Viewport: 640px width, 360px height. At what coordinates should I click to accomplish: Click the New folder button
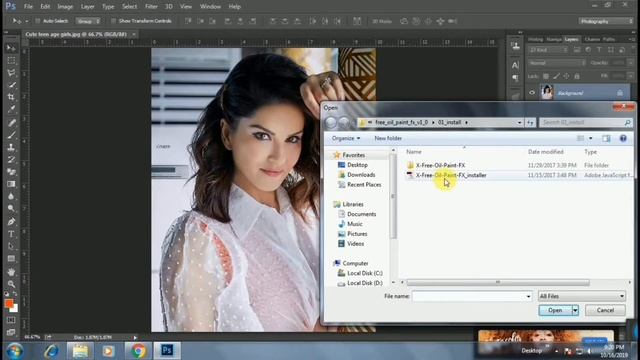(388, 138)
